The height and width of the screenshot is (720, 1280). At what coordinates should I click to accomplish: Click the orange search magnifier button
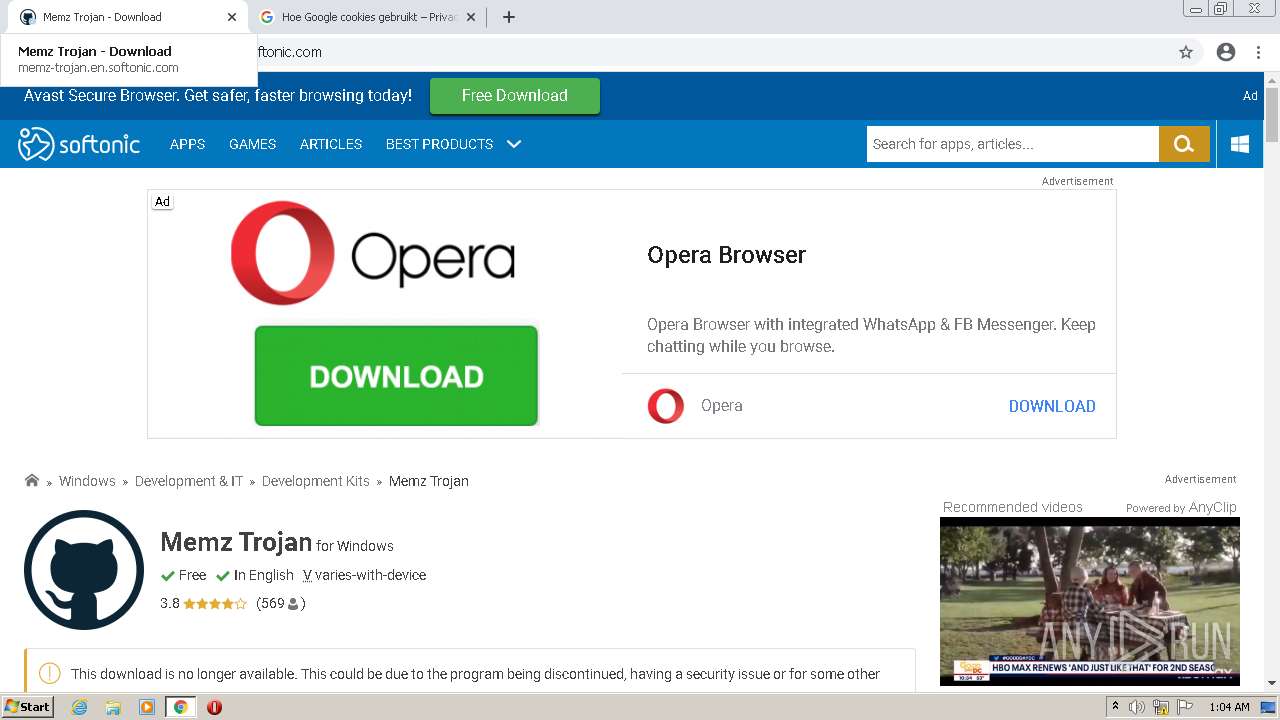[1184, 144]
